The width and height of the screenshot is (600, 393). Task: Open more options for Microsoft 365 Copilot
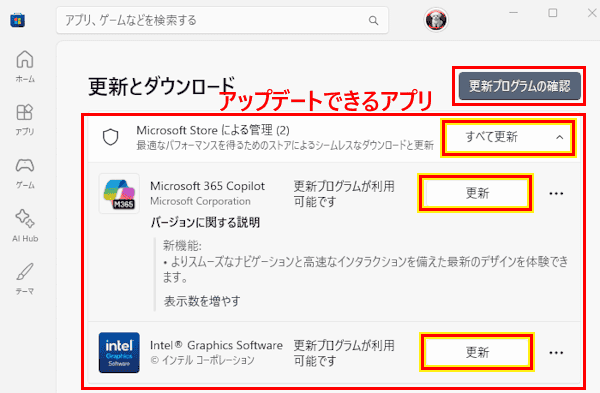(556, 194)
